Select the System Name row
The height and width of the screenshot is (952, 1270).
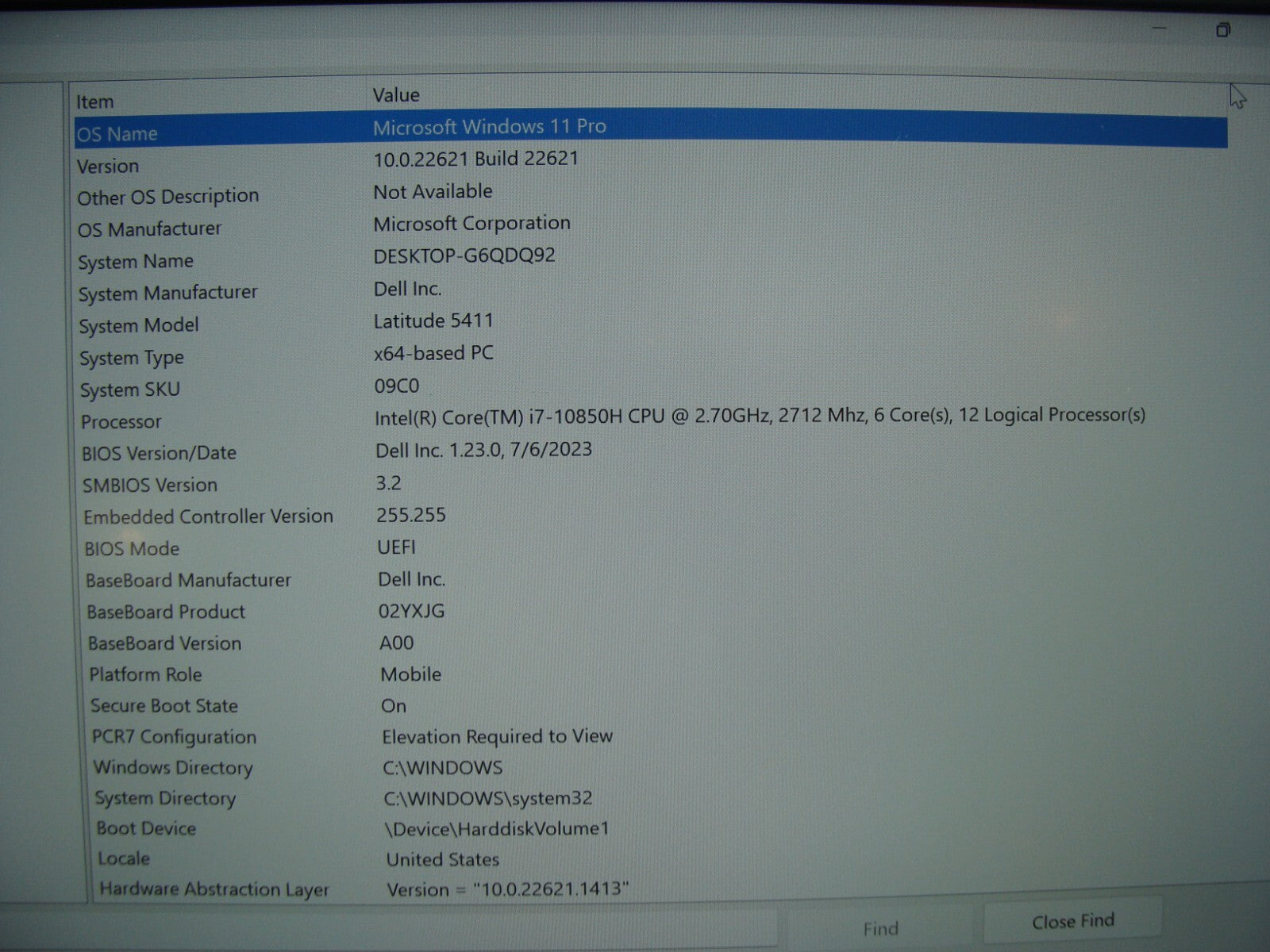pos(136,261)
